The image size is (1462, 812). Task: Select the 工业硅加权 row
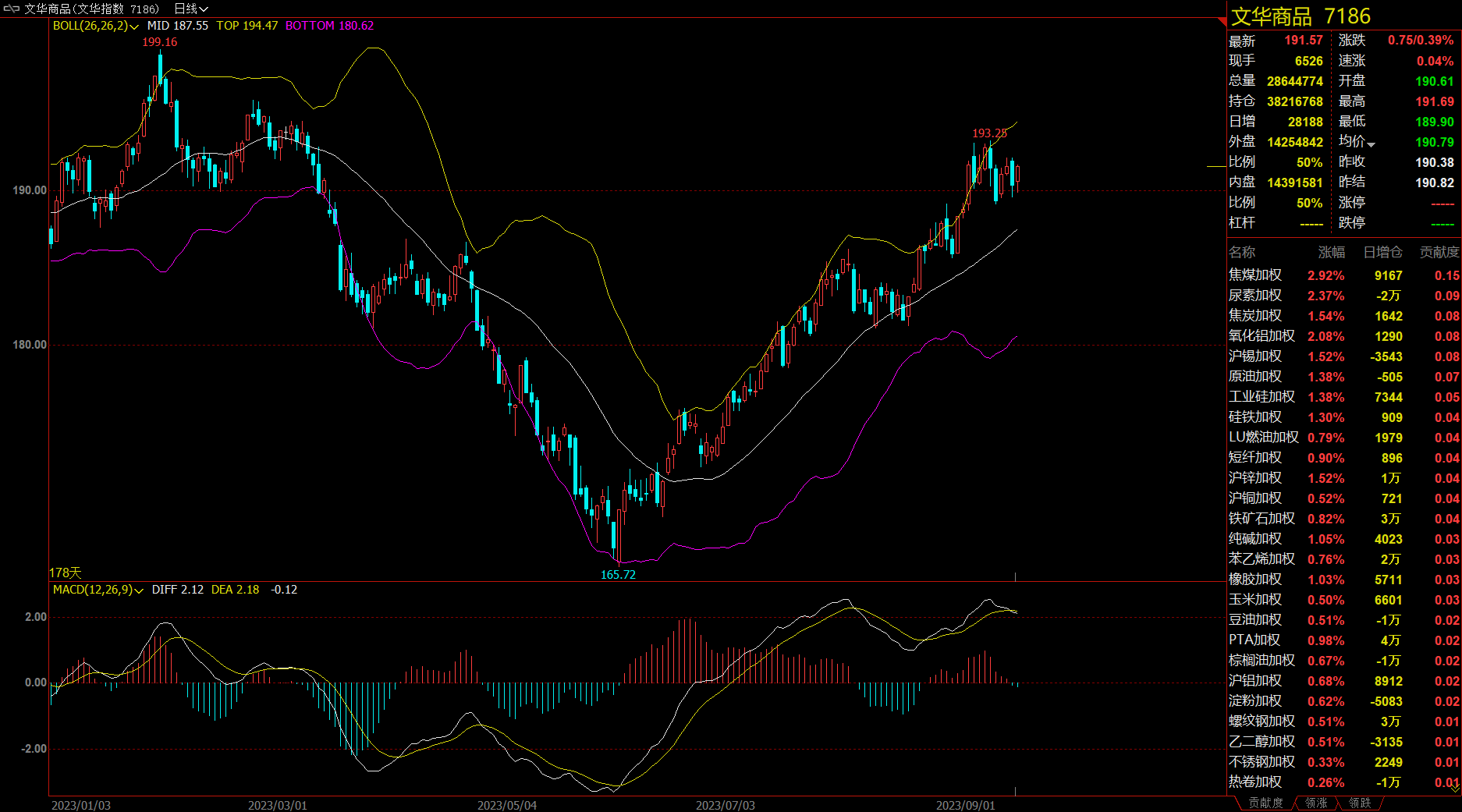[1344, 397]
